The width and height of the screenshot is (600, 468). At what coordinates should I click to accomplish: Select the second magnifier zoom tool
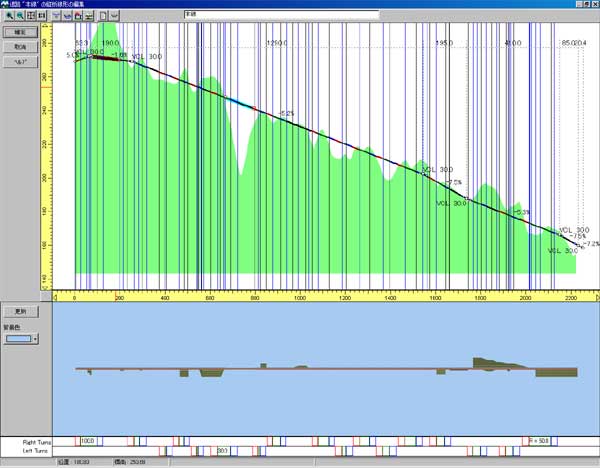pos(20,16)
